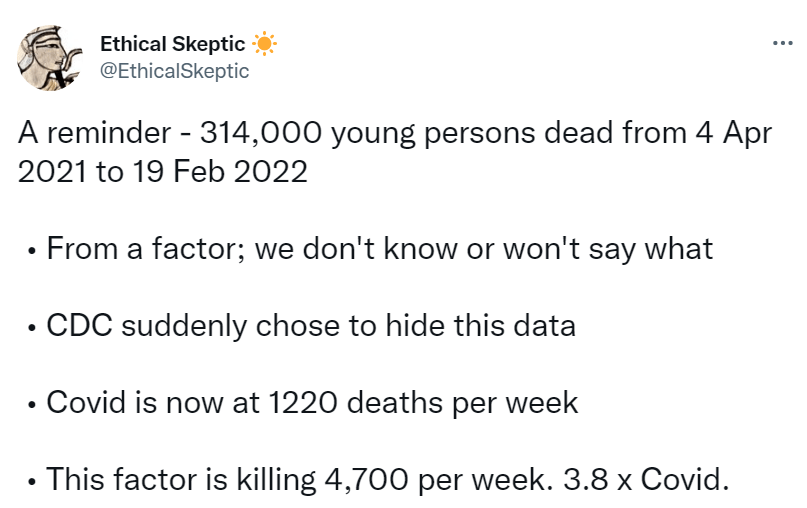Open the tweet's three-dot more options menu

[x=781, y=43]
